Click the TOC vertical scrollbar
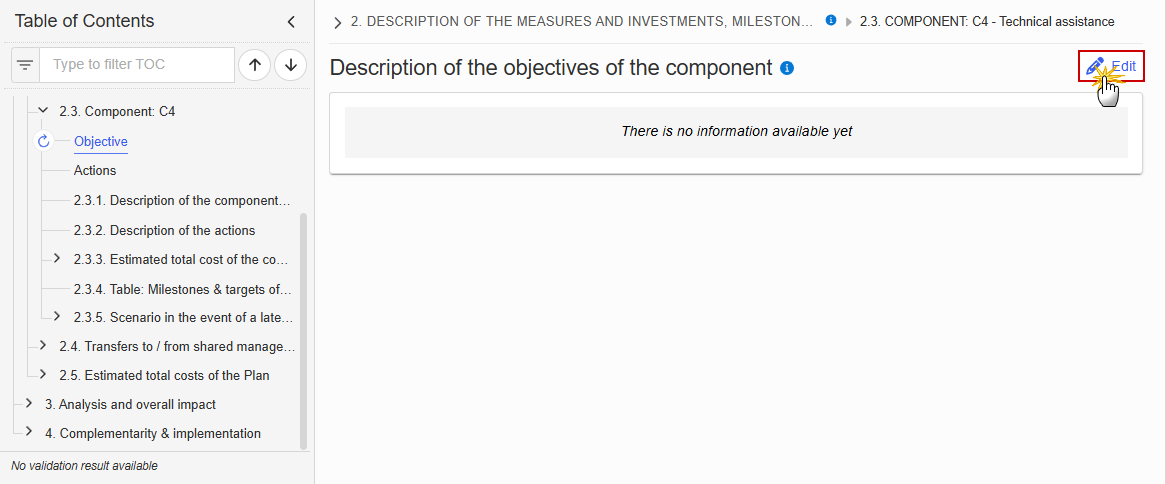Viewport: 1166px width, 484px height. tap(303, 331)
